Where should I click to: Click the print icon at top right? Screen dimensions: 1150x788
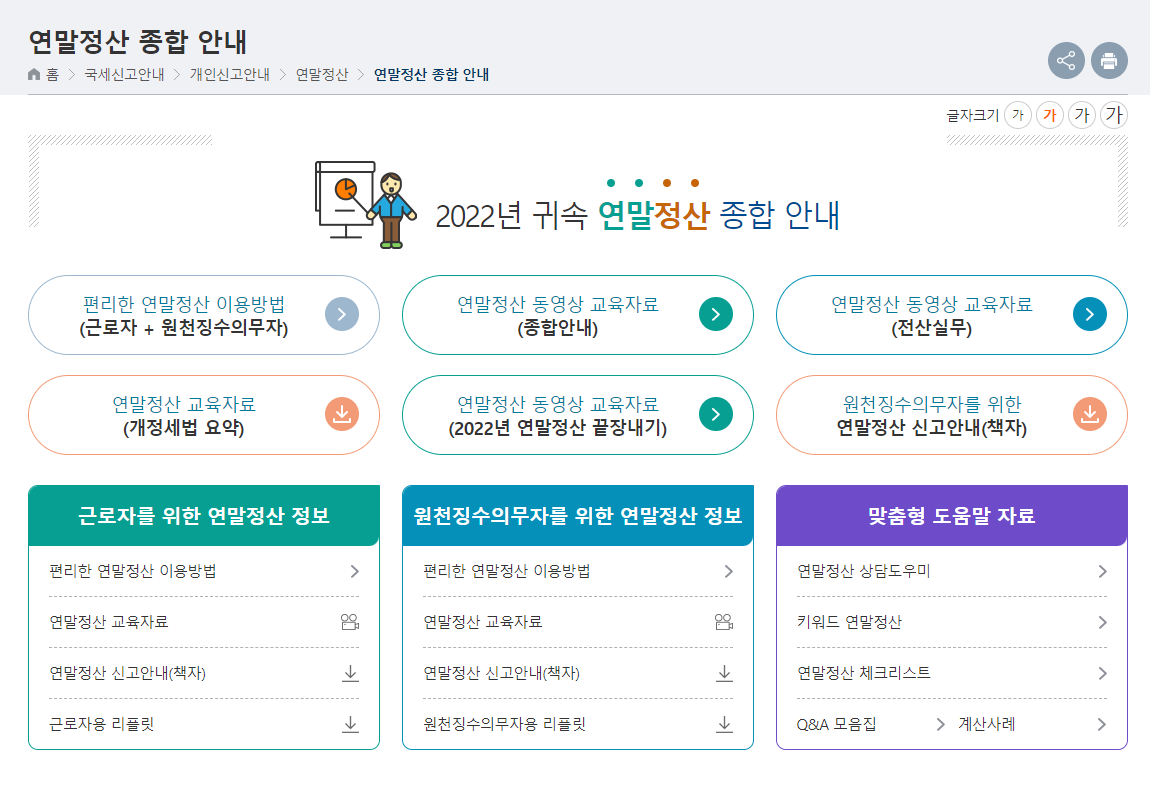1108,61
